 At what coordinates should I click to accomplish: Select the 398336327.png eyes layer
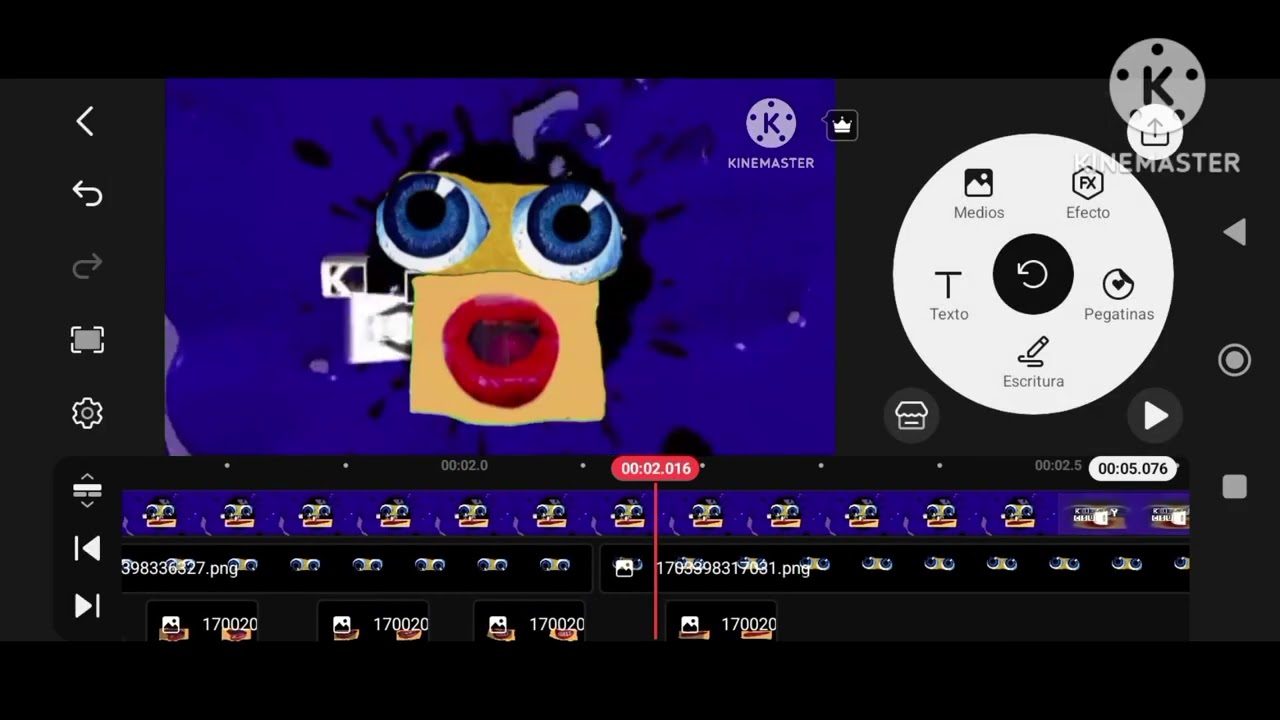click(x=357, y=567)
